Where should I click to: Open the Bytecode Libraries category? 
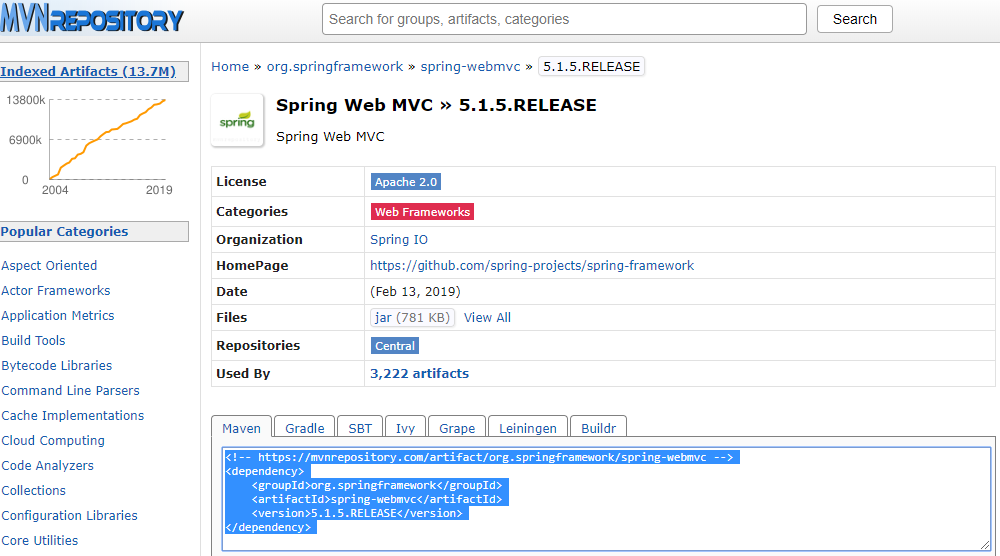point(57,365)
